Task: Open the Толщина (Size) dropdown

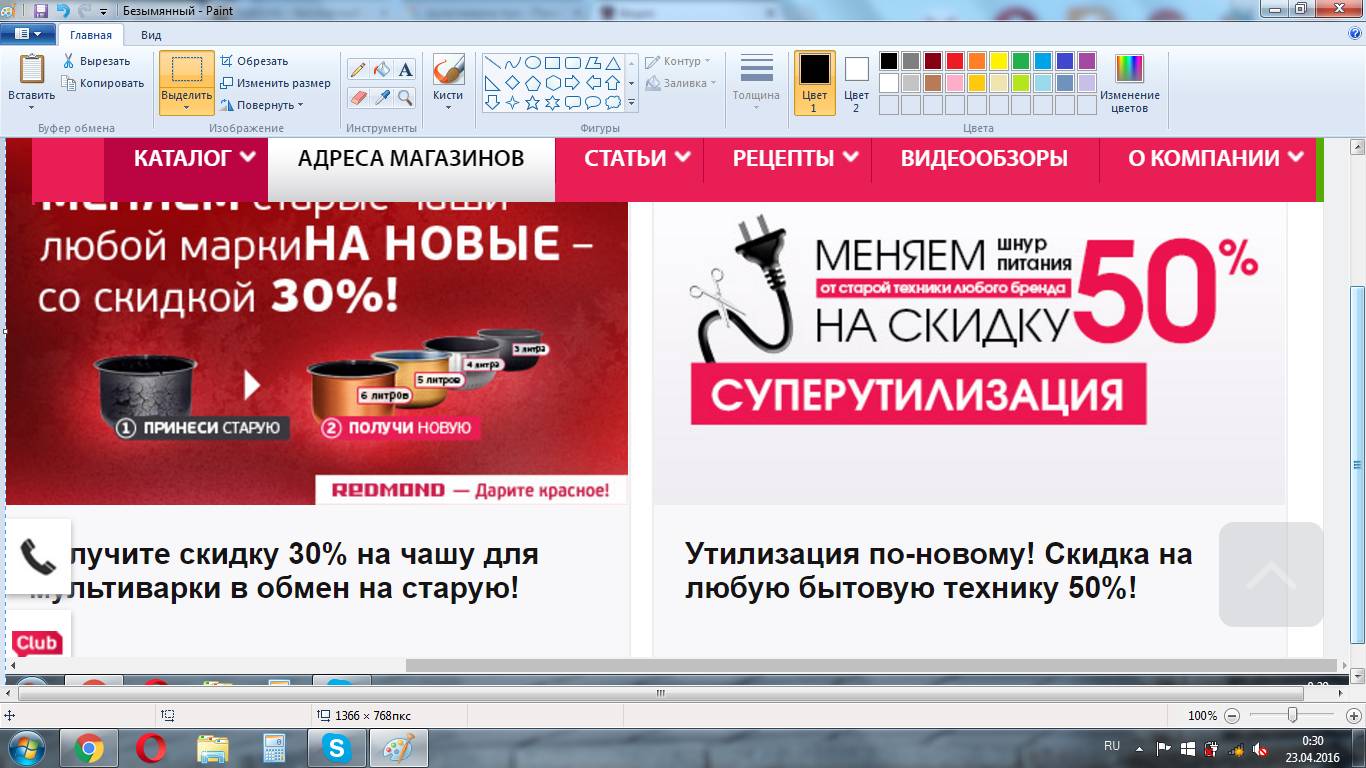Action: click(x=756, y=83)
